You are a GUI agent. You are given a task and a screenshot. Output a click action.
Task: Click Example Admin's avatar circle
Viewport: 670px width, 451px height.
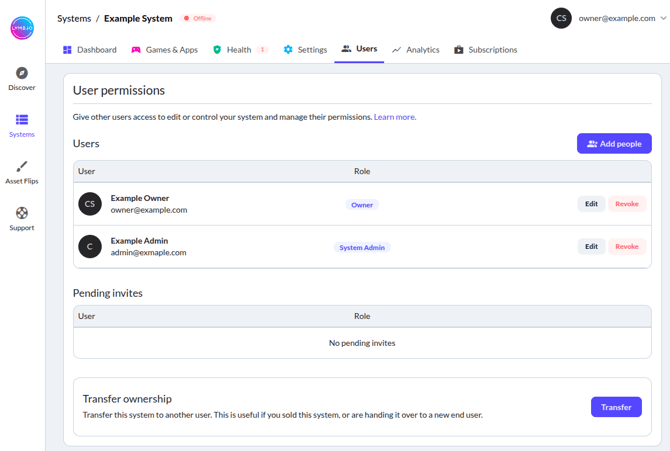tap(90, 246)
